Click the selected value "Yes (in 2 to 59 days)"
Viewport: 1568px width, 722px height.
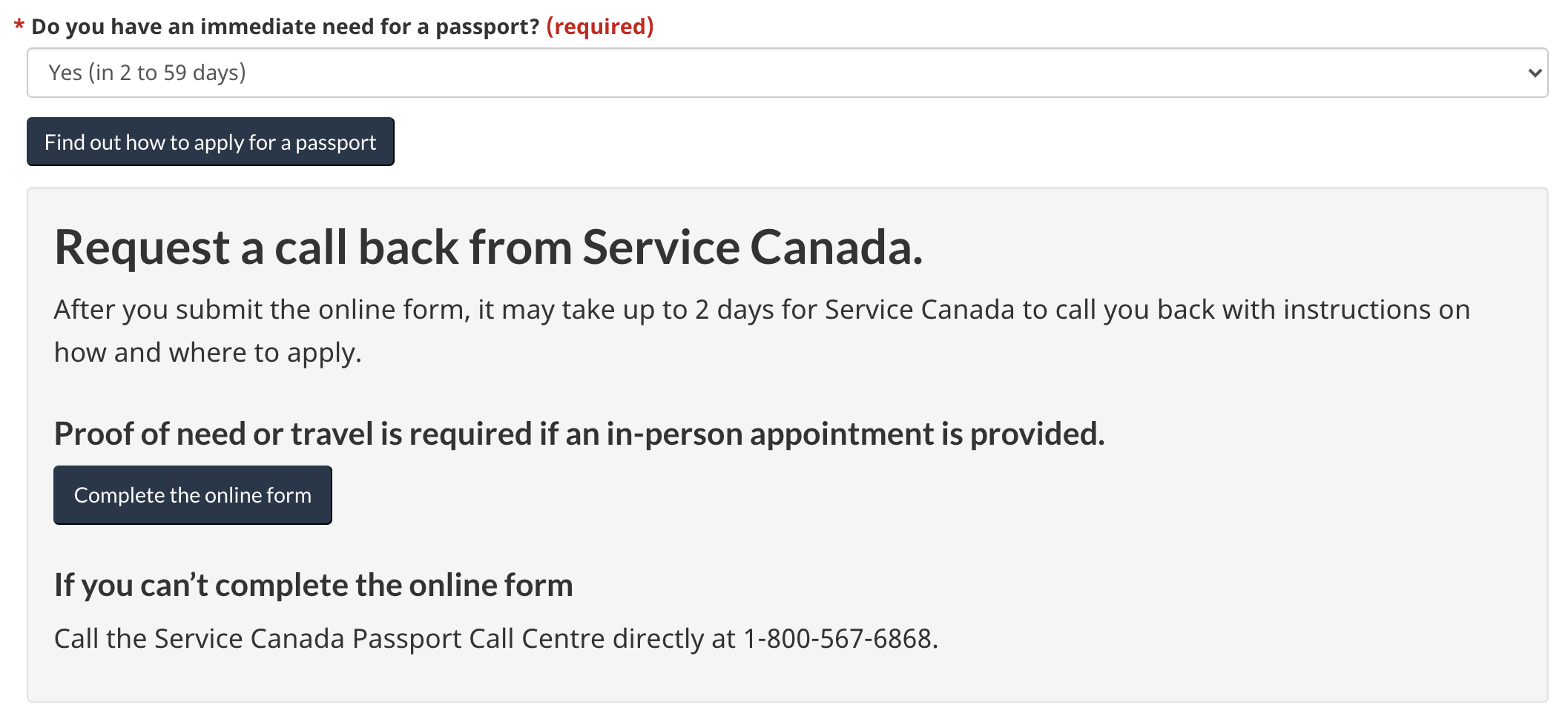(x=147, y=73)
